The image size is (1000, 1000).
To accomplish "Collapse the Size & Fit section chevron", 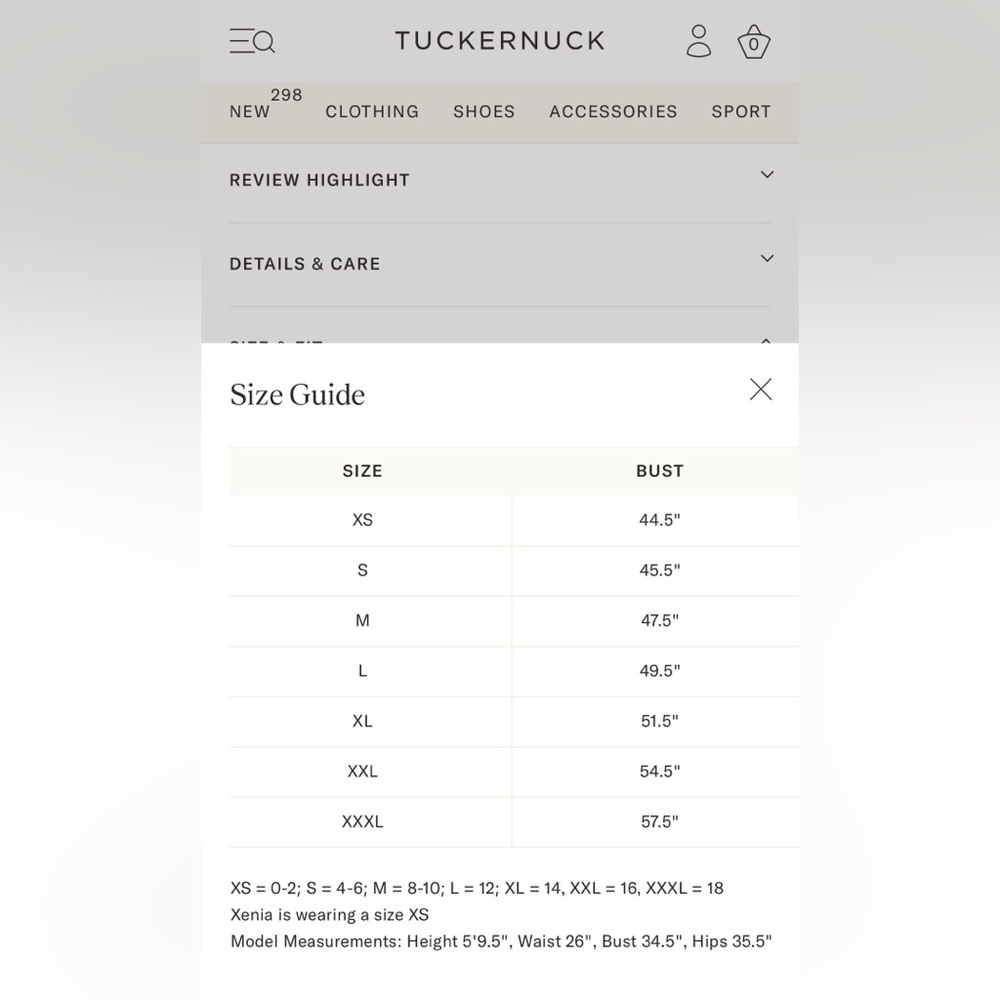I will point(767,341).
